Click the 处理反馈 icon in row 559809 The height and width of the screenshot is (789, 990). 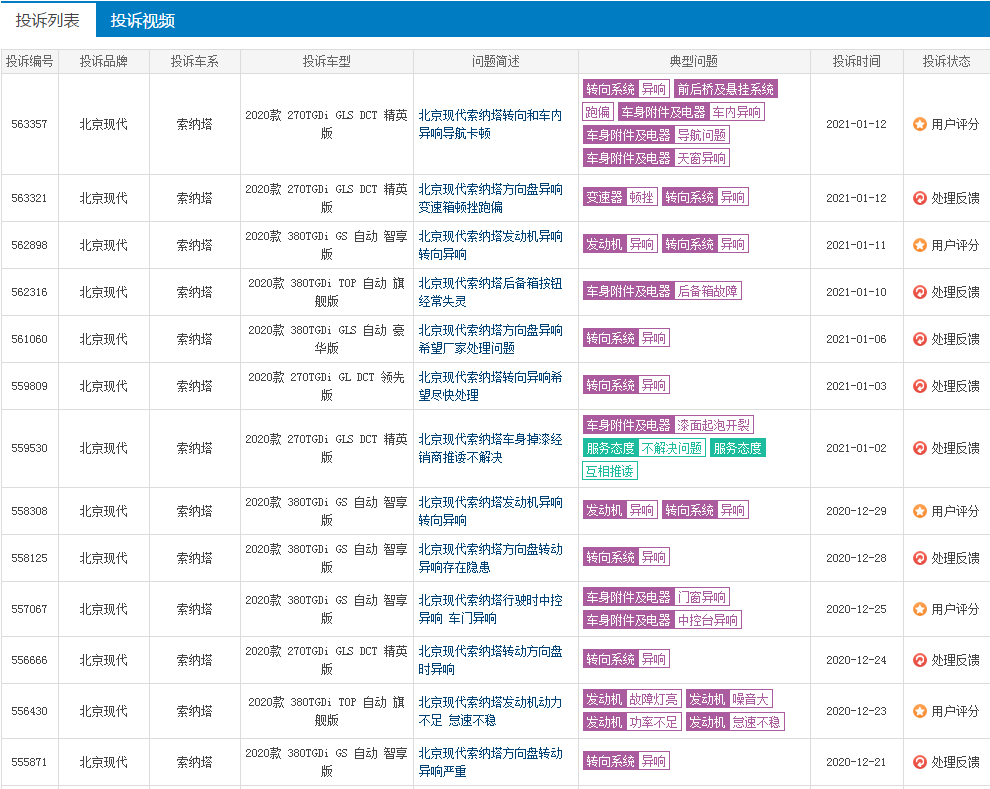coord(920,386)
